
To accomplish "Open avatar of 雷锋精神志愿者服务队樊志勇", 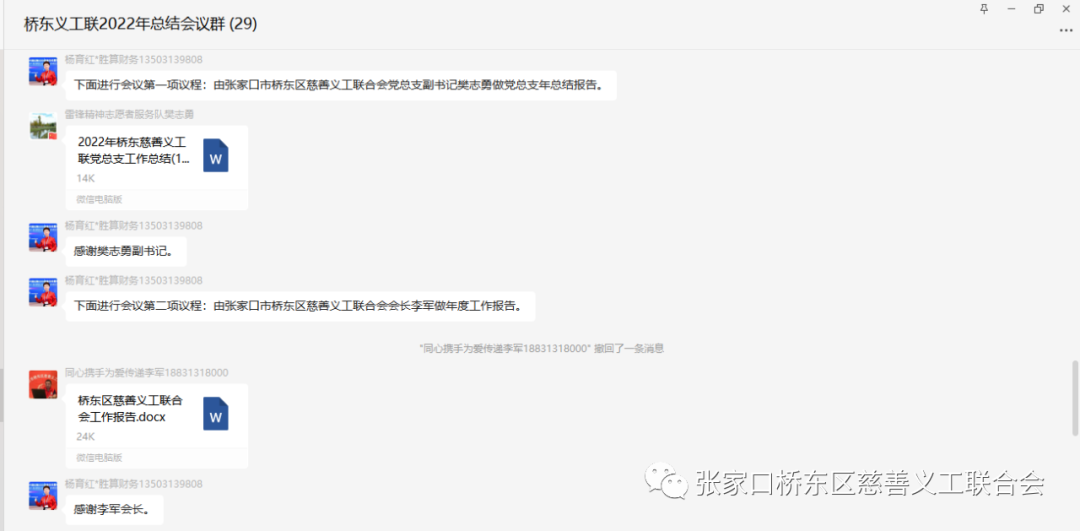I will (x=43, y=126).
